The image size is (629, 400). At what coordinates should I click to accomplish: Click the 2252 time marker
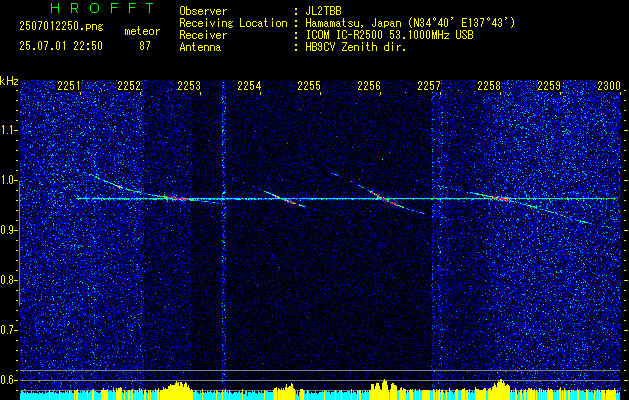[129, 85]
